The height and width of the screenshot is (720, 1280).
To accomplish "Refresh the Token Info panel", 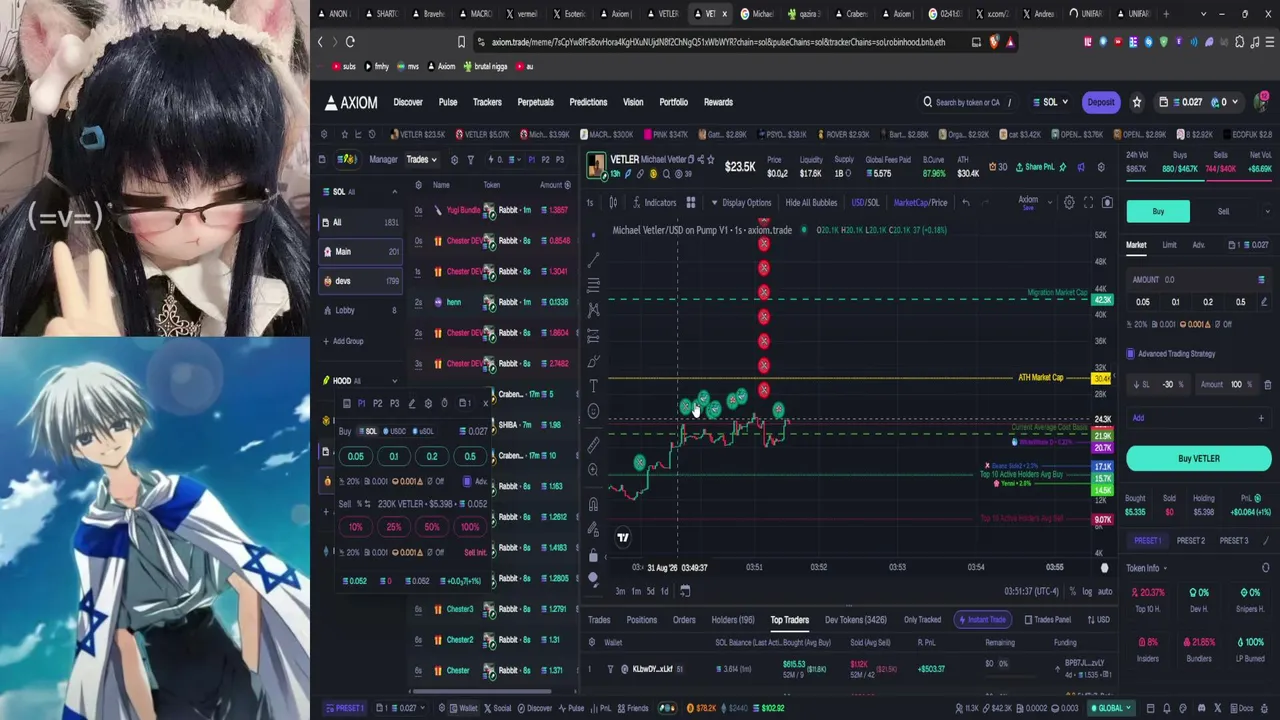I will pos(1265,568).
